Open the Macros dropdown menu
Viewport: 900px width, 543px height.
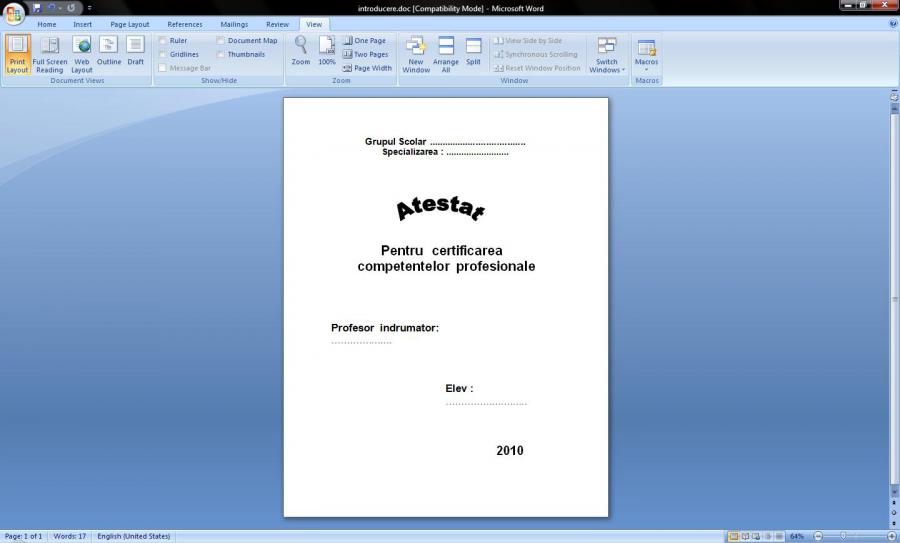[646, 54]
